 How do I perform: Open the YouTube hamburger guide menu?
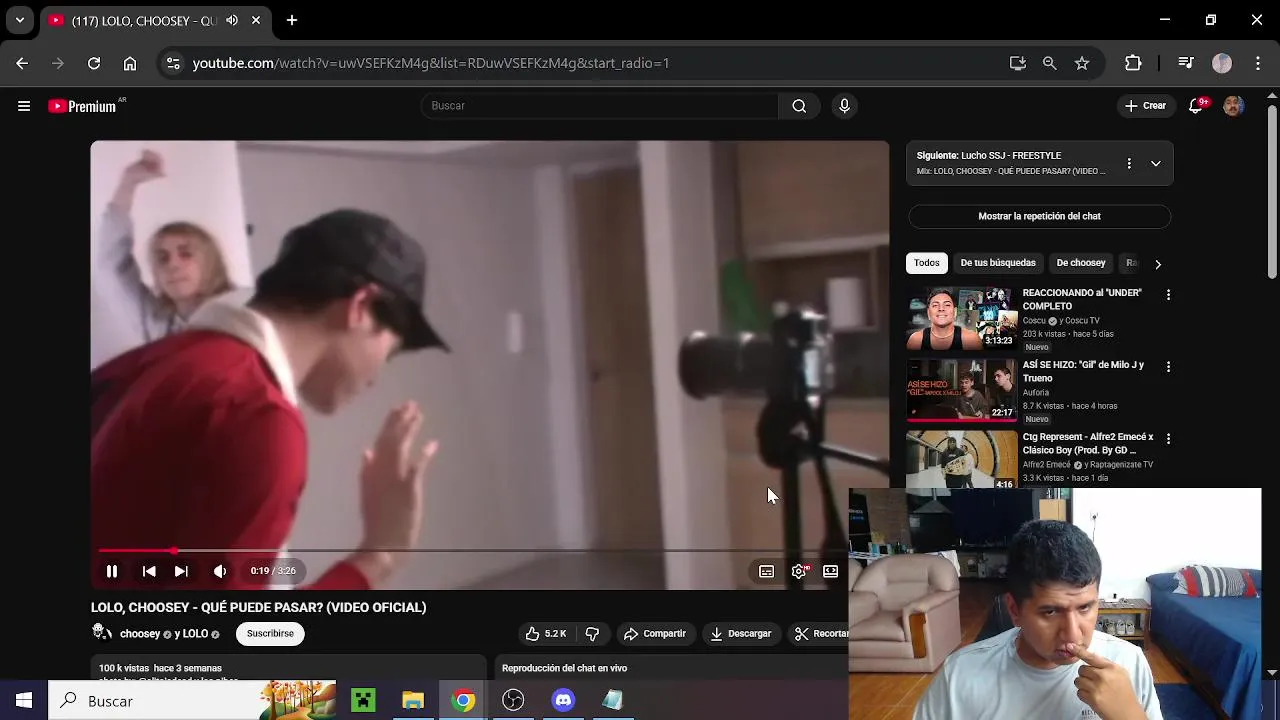24,106
